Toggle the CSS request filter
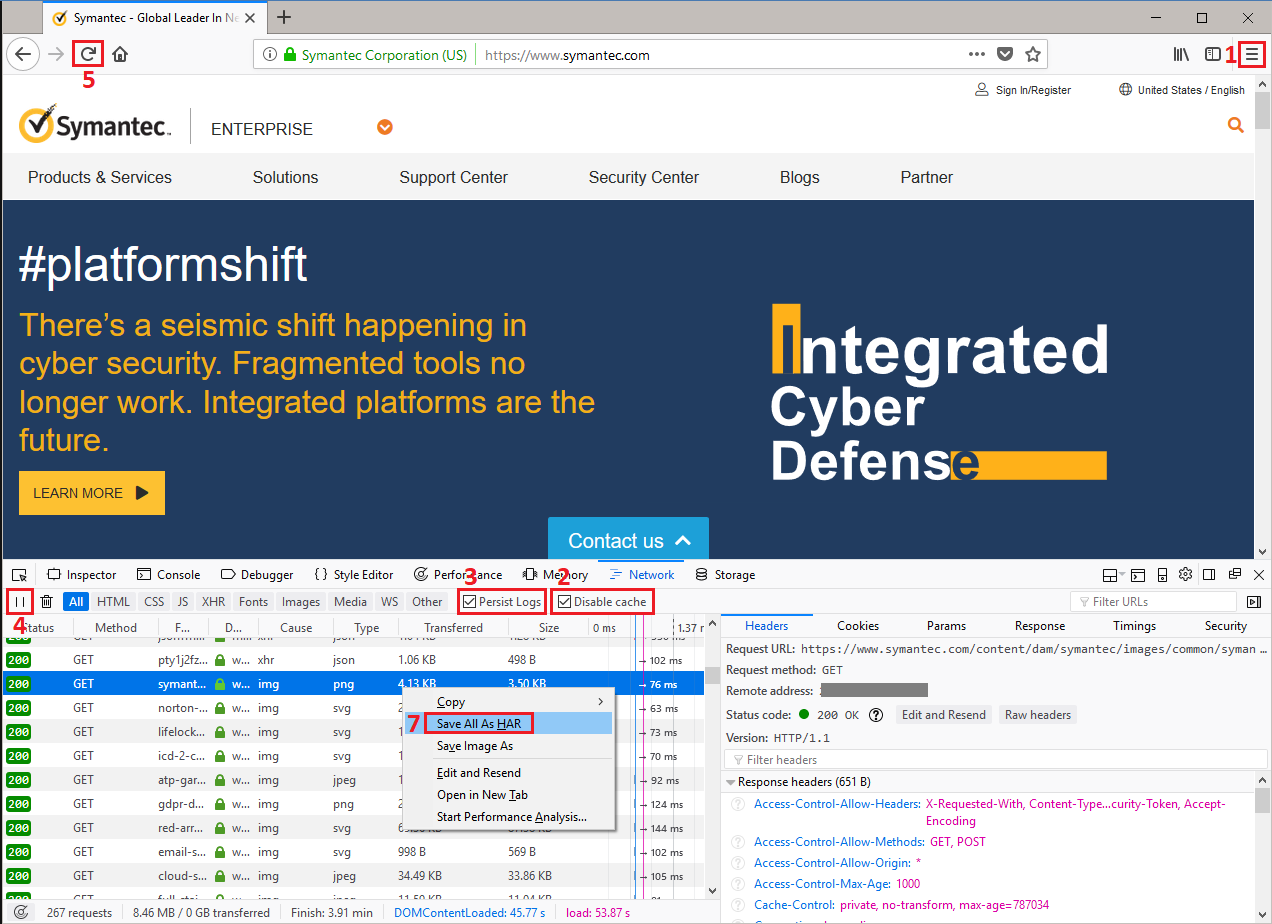Screen dimensions: 1272x924 pos(154,602)
